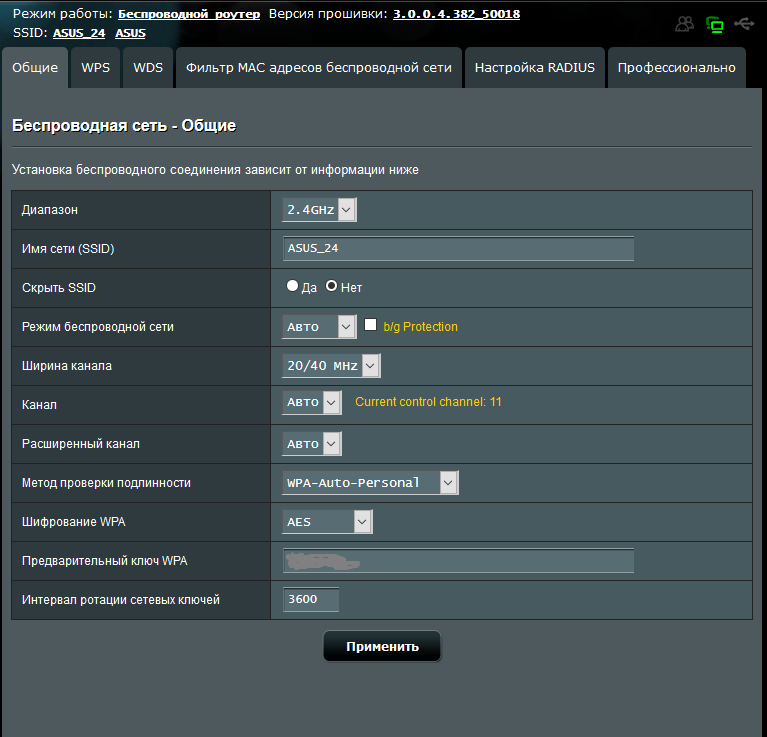Click the 'Метод проверки подлинности' label
767x737 pixels.
pos(106,483)
